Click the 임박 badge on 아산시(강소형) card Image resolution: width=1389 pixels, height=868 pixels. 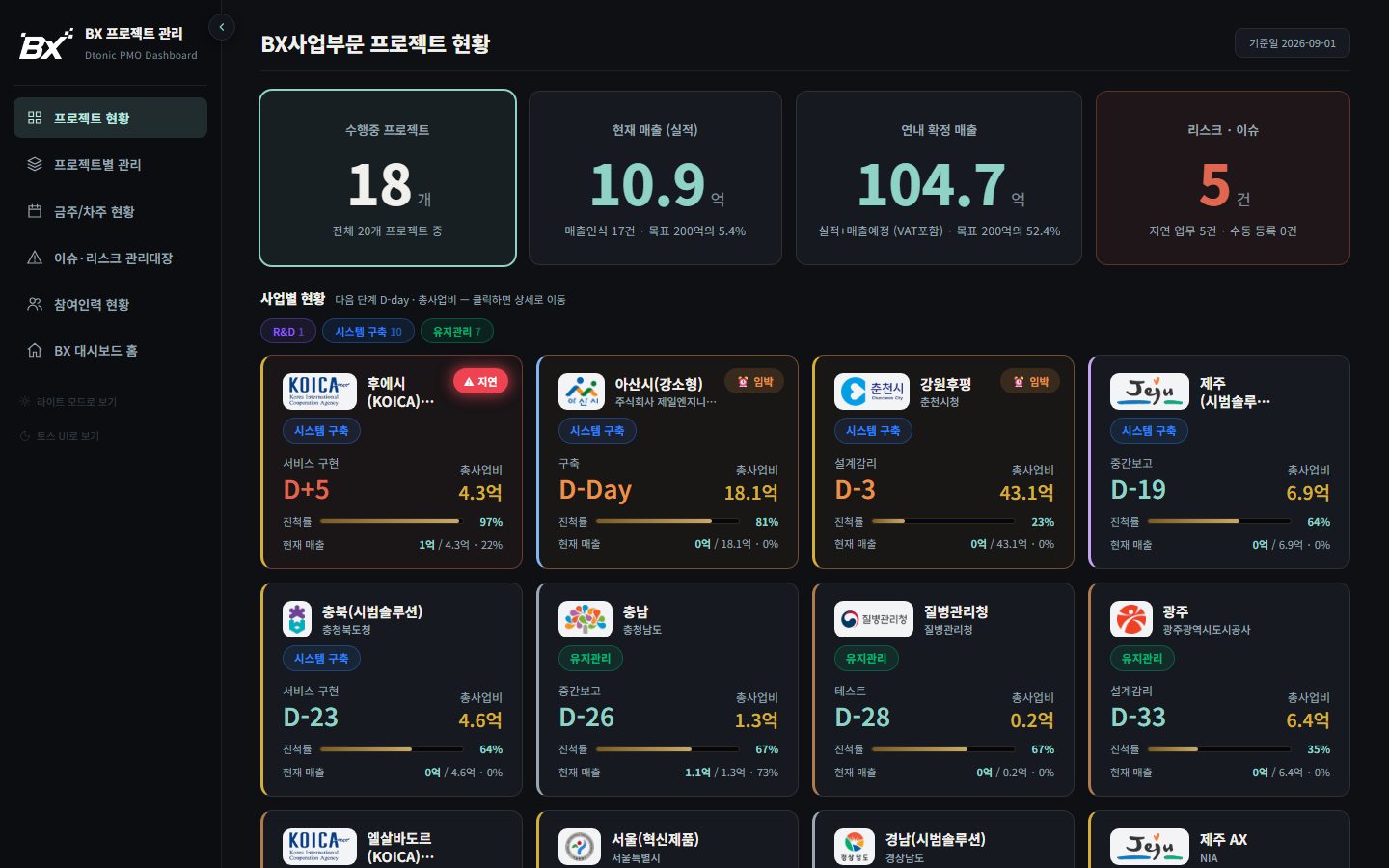tap(755, 382)
